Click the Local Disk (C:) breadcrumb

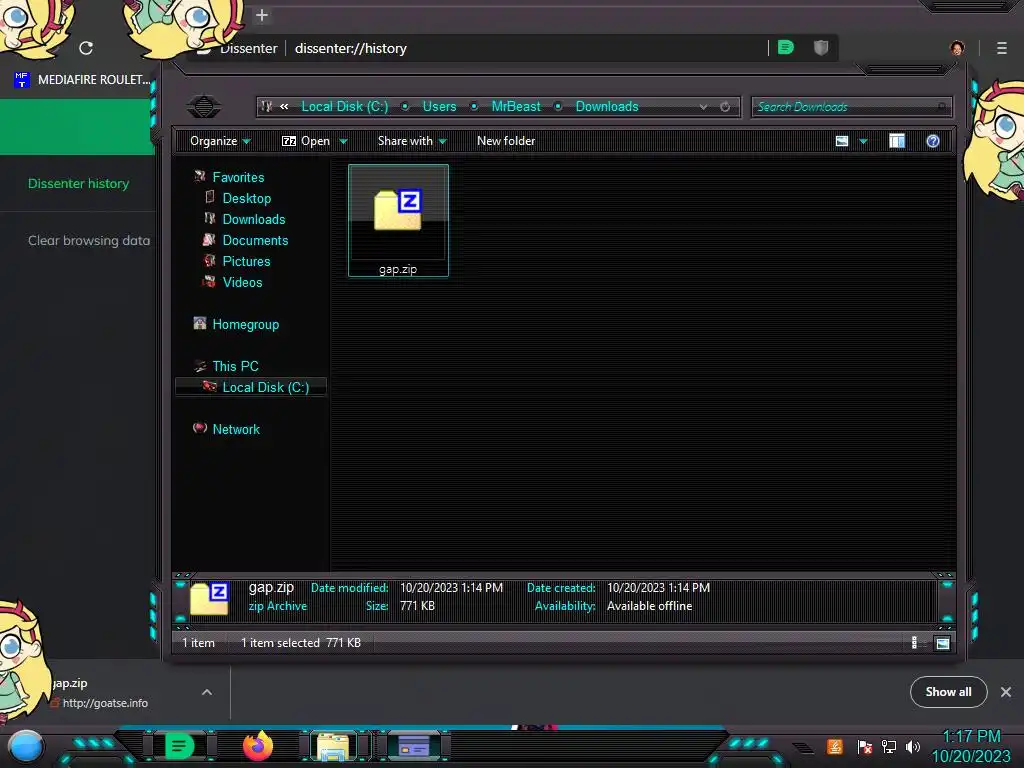click(345, 106)
